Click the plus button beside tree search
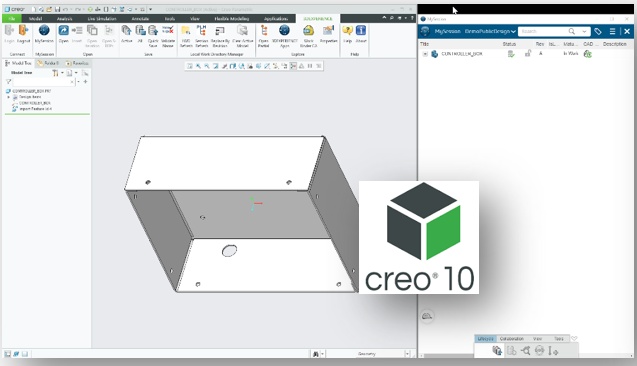This screenshot has height=366, width=637. 85,82
